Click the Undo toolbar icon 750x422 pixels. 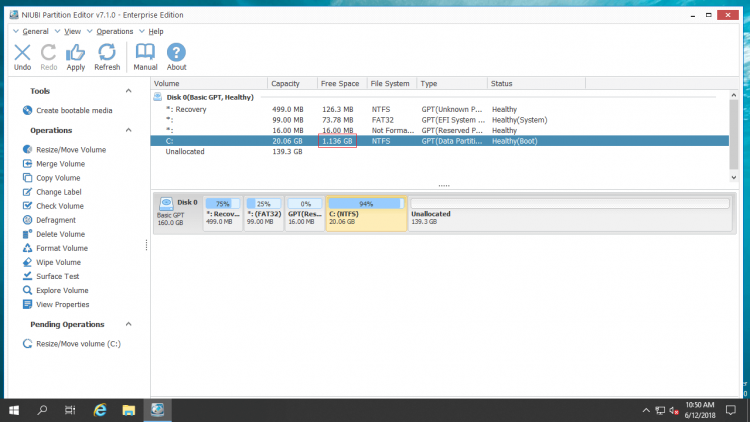point(22,53)
